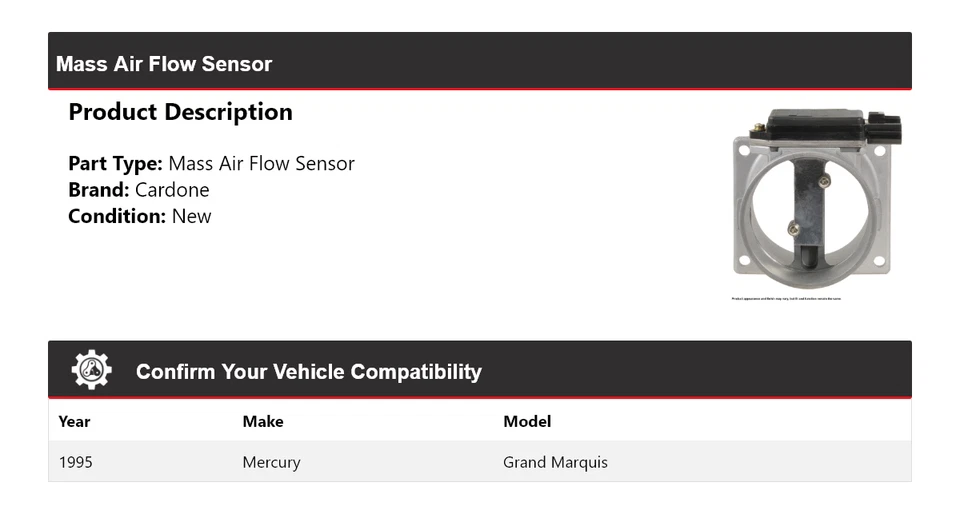
Task: Click the Model column header
Action: coord(527,421)
